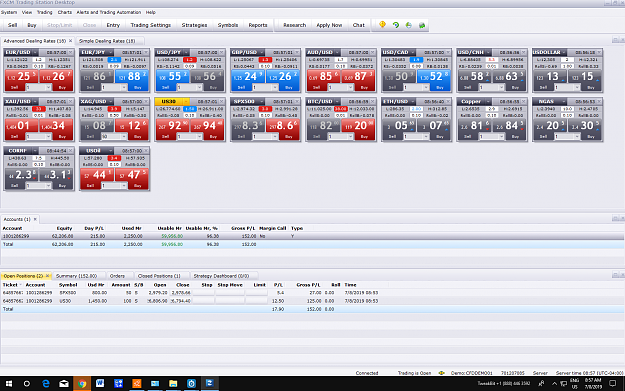Click the blue GBP/USD Buy price tile

(x=283, y=80)
